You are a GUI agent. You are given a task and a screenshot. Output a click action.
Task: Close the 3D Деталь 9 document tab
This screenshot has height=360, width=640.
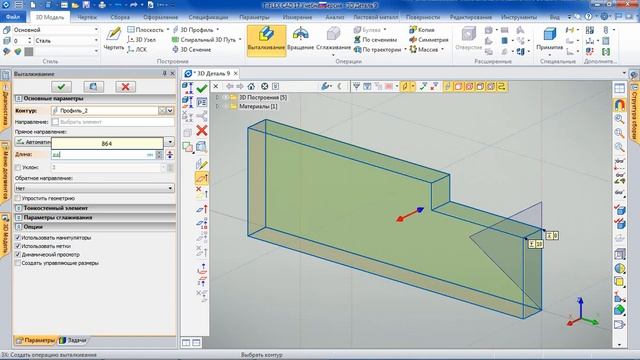point(236,73)
